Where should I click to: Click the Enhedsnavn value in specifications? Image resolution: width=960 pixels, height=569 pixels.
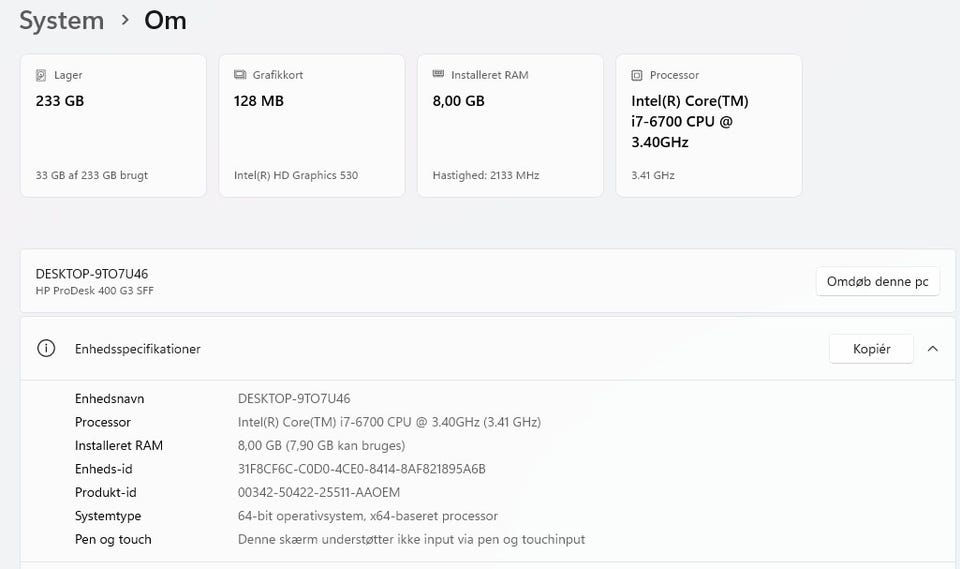click(x=294, y=398)
